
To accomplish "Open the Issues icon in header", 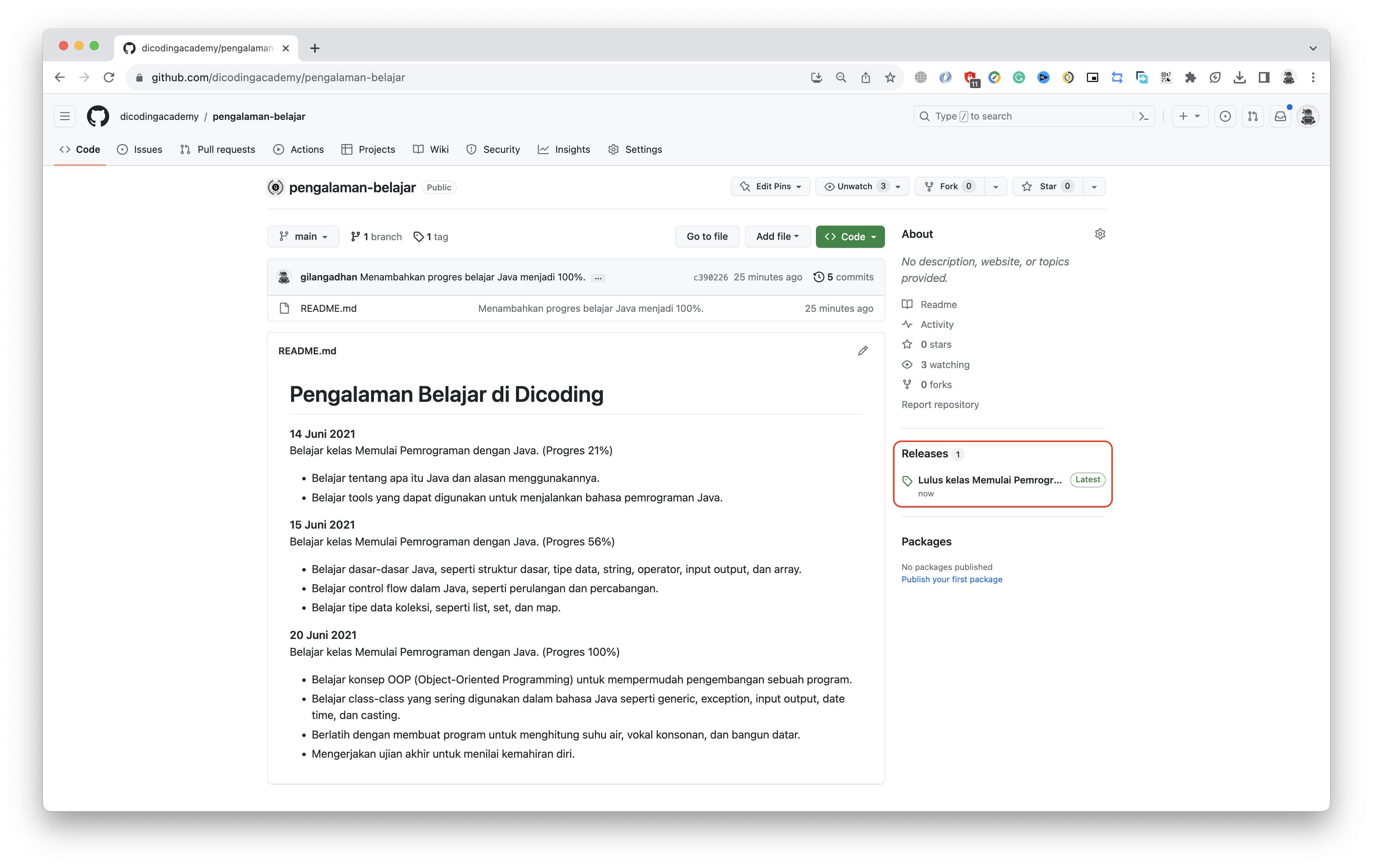I will point(1225,116).
